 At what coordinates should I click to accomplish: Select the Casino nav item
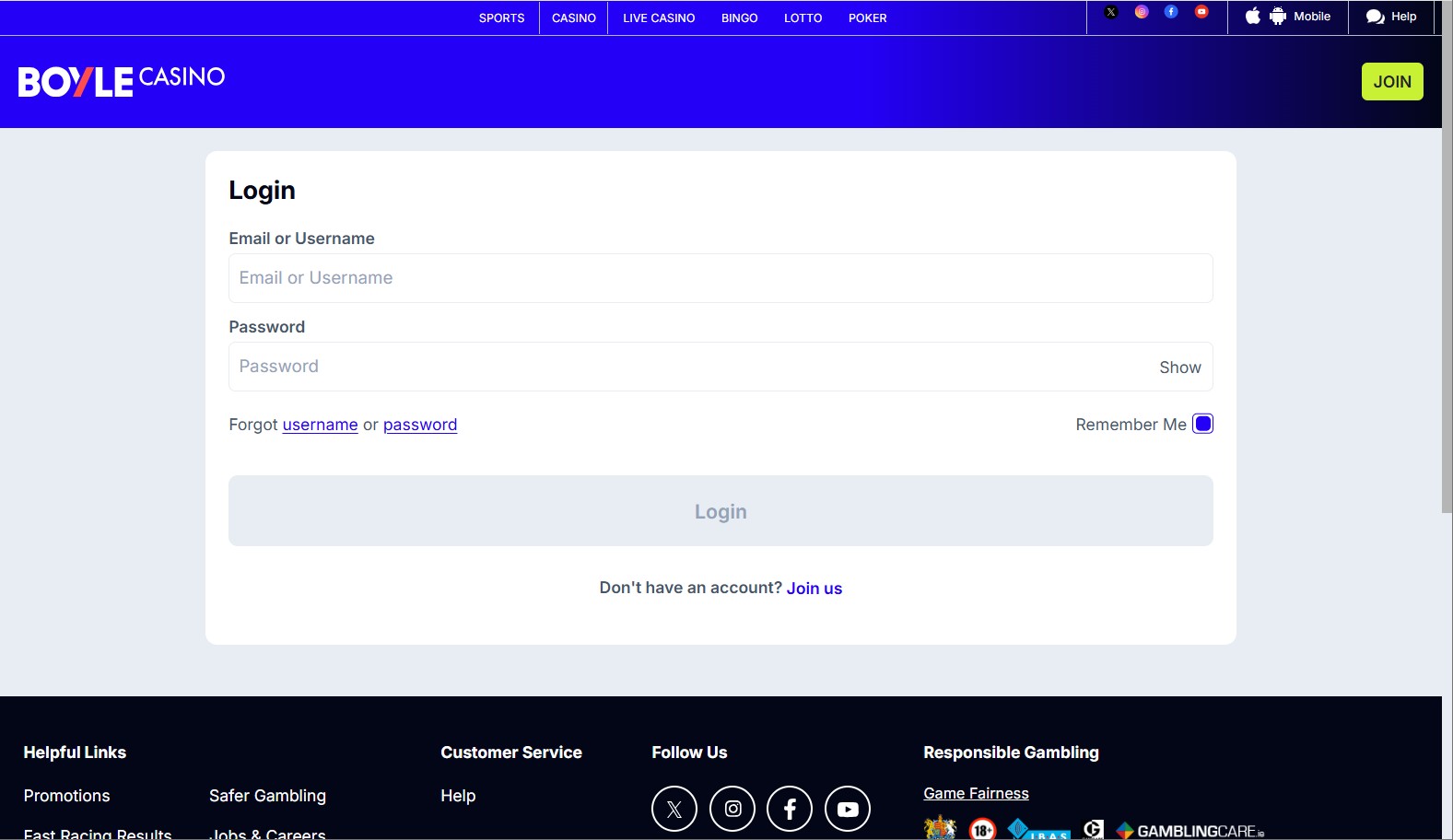coord(574,18)
